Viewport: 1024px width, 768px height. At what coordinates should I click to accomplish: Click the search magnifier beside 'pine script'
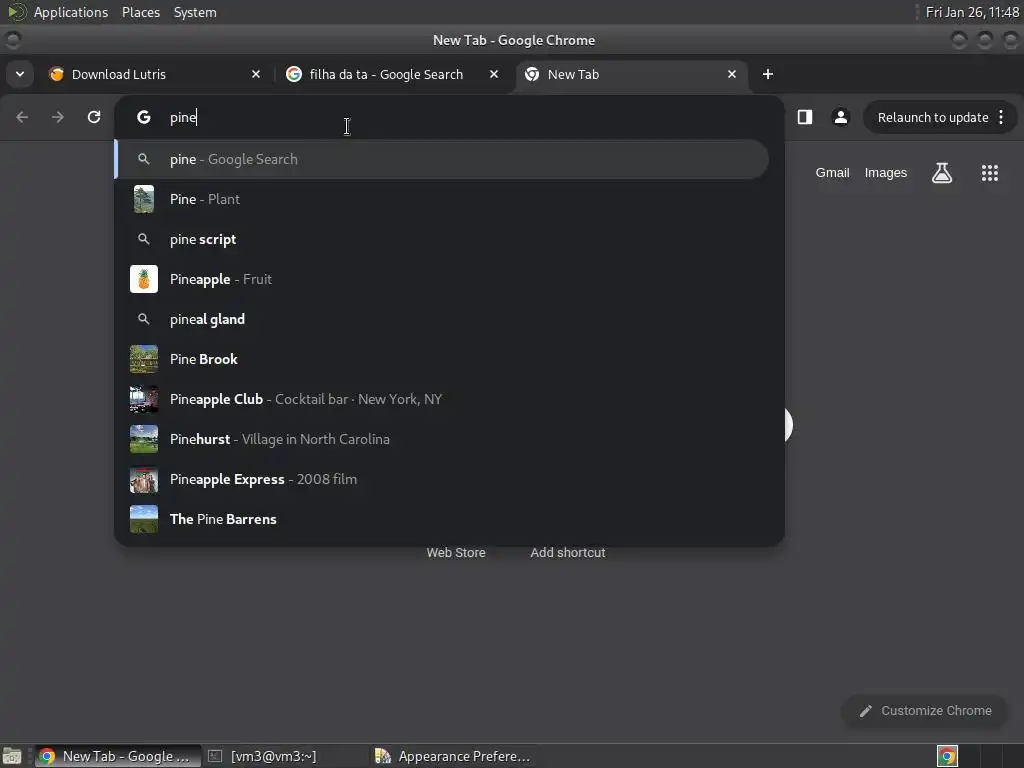pyautogui.click(x=144, y=239)
